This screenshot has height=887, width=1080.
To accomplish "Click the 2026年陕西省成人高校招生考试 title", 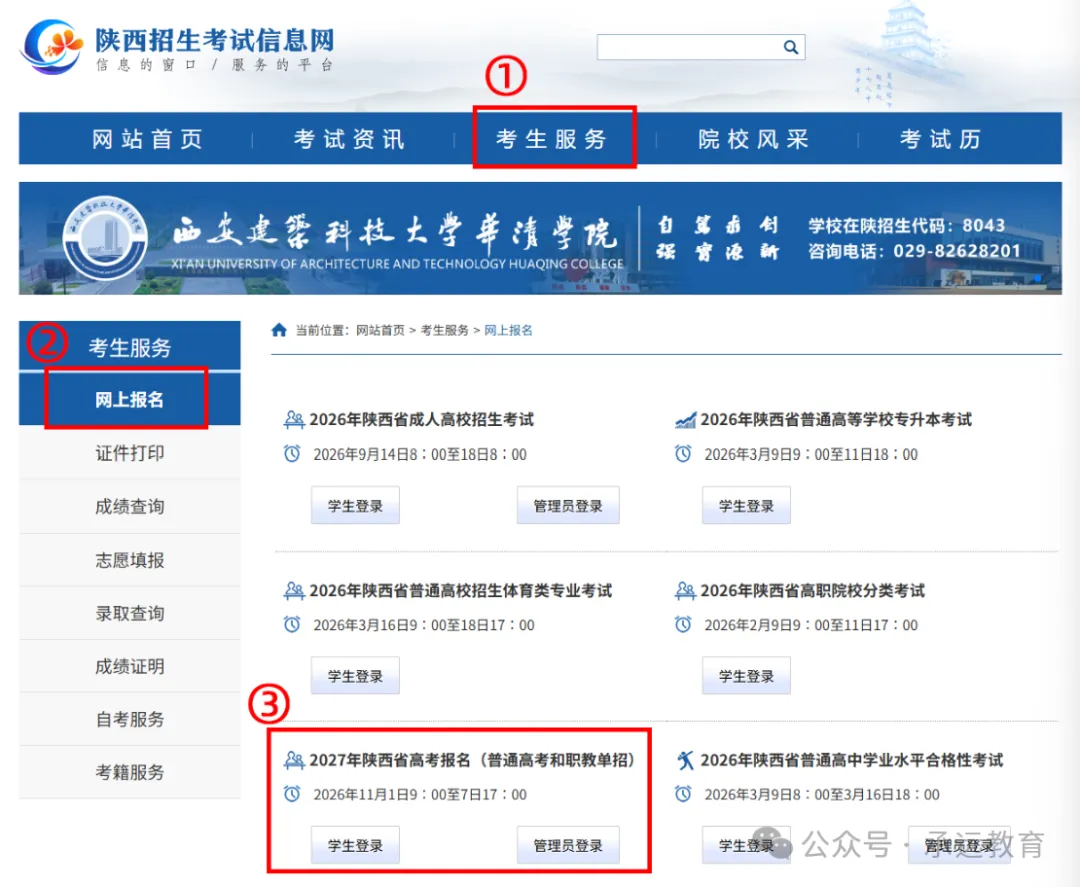I will tap(422, 419).
